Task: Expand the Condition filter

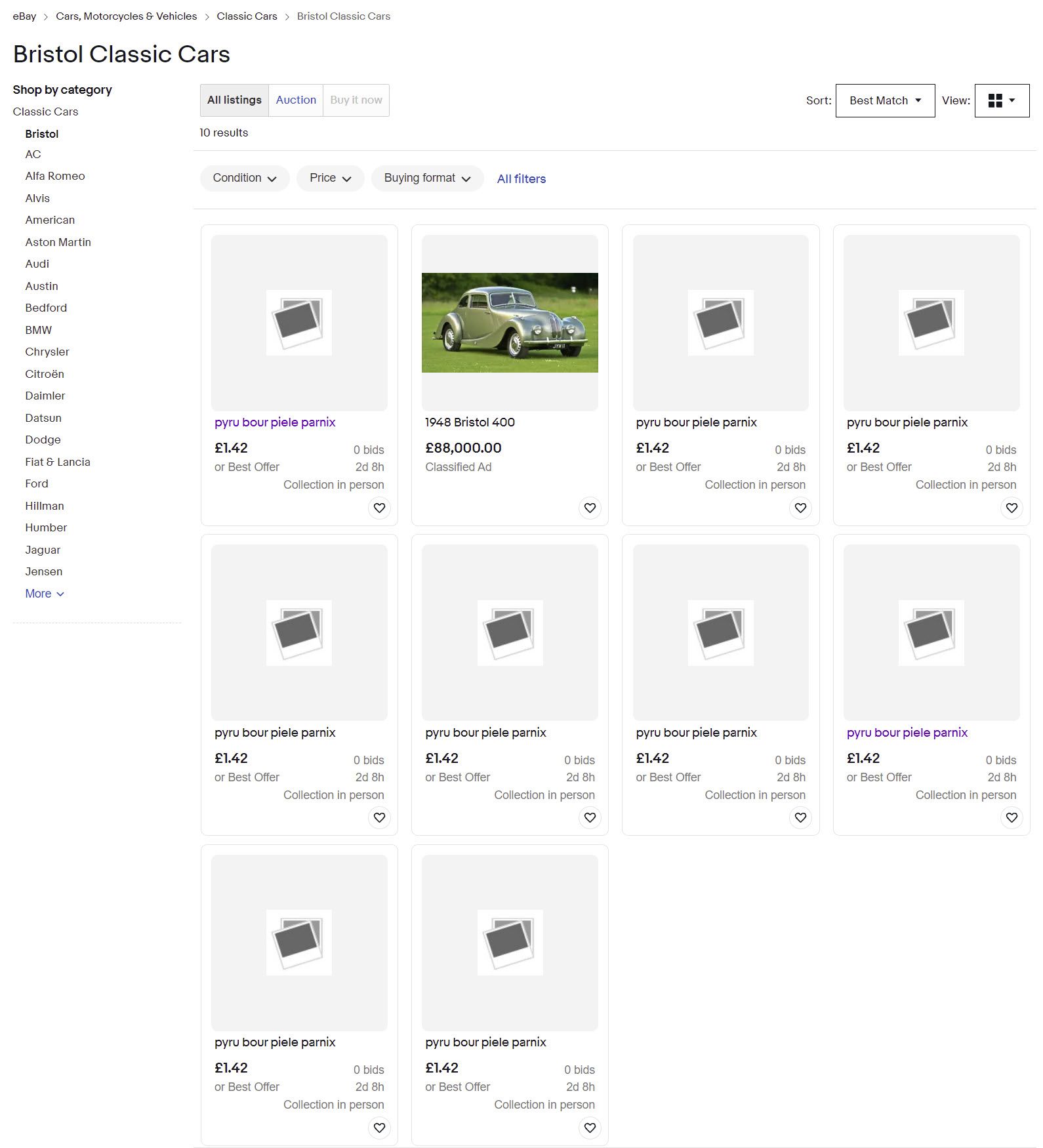Action: (245, 178)
